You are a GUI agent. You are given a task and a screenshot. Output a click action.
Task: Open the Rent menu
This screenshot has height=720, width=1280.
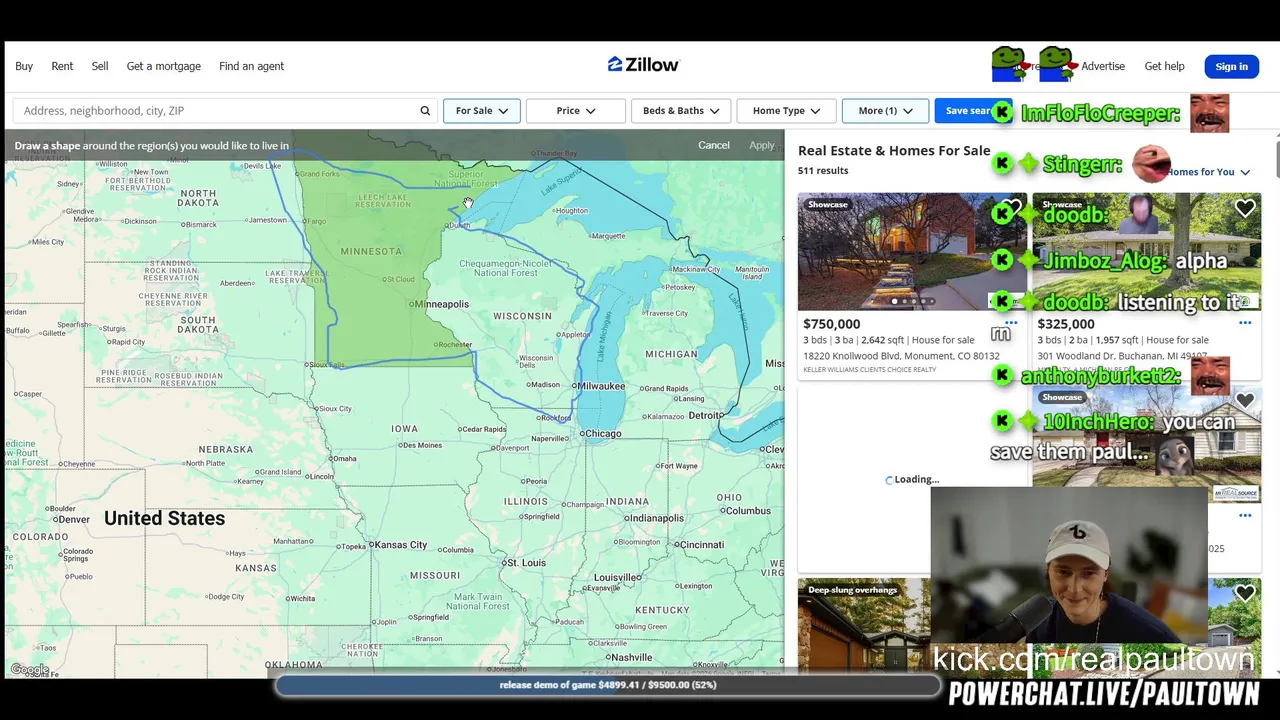pyautogui.click(x=62, y=66)
